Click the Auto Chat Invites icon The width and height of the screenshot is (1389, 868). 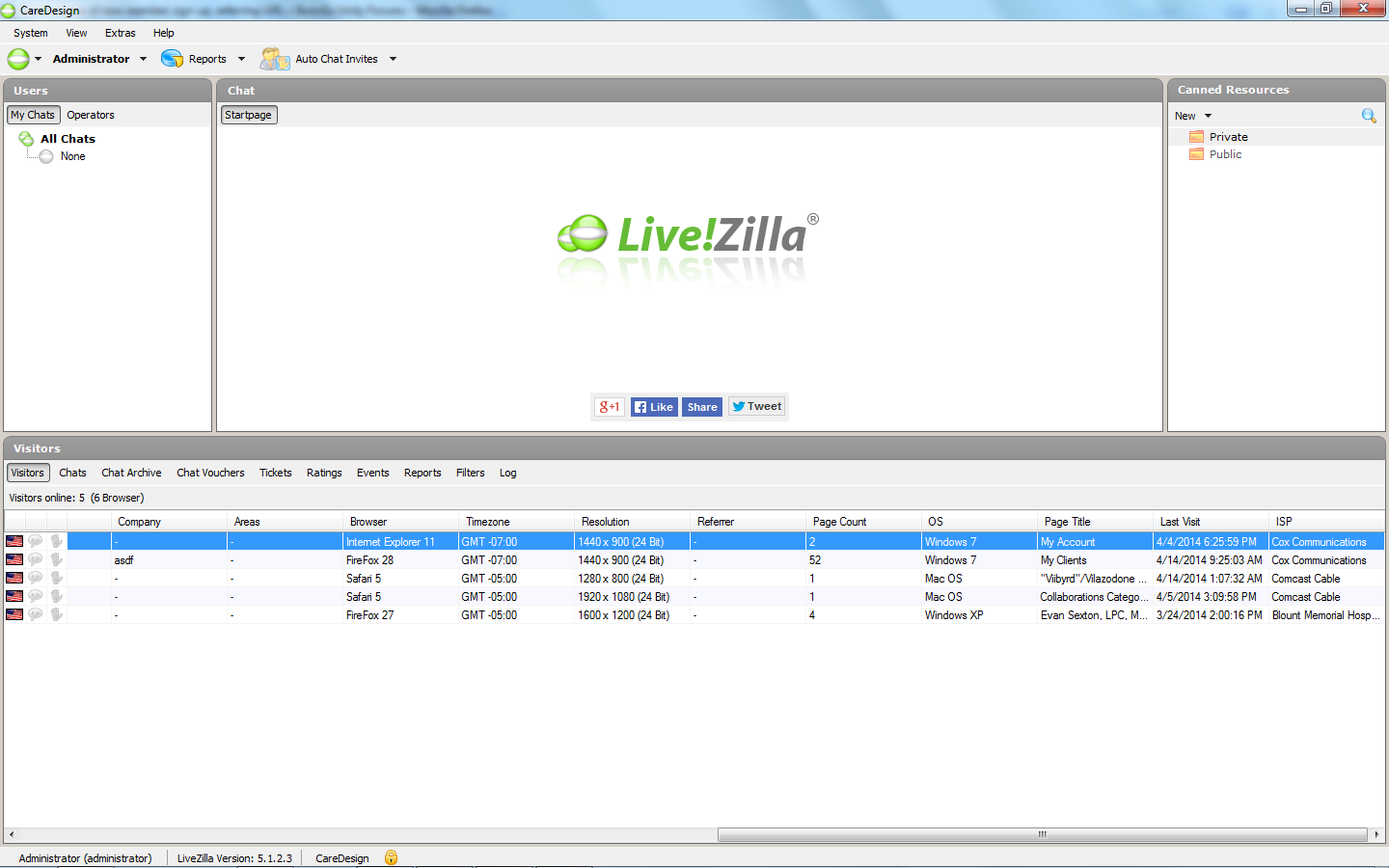point(275,59)
